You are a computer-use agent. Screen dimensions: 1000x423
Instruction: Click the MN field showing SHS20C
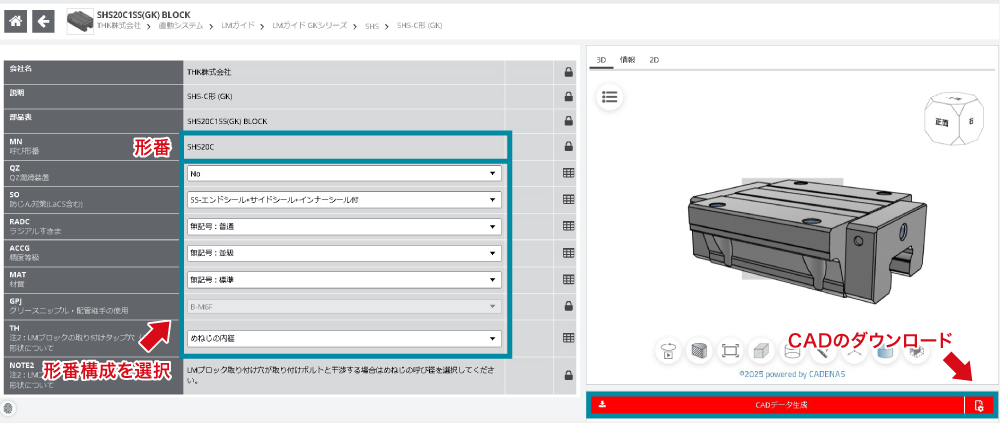click(343, 147)
